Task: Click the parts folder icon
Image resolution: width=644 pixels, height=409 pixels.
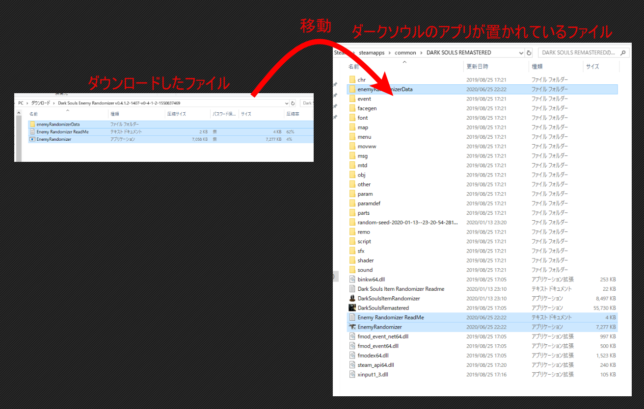Action: [x=352, y=213]
